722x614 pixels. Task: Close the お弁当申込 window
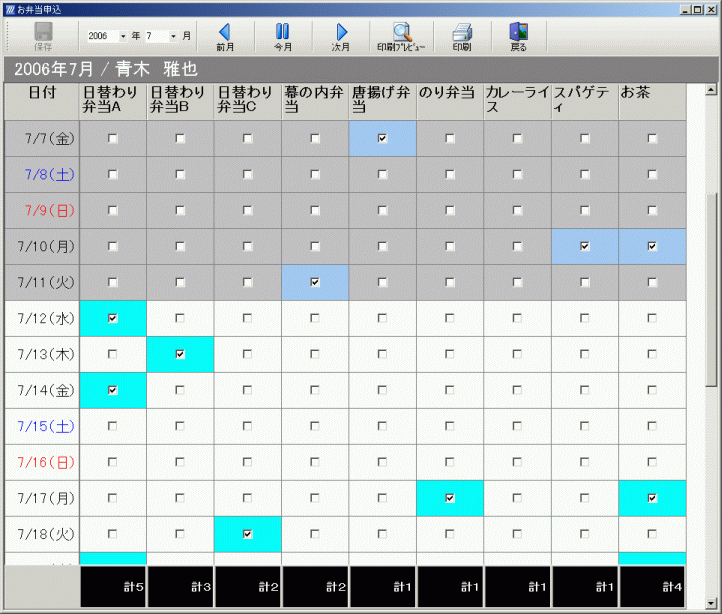[x=711, y=10]
